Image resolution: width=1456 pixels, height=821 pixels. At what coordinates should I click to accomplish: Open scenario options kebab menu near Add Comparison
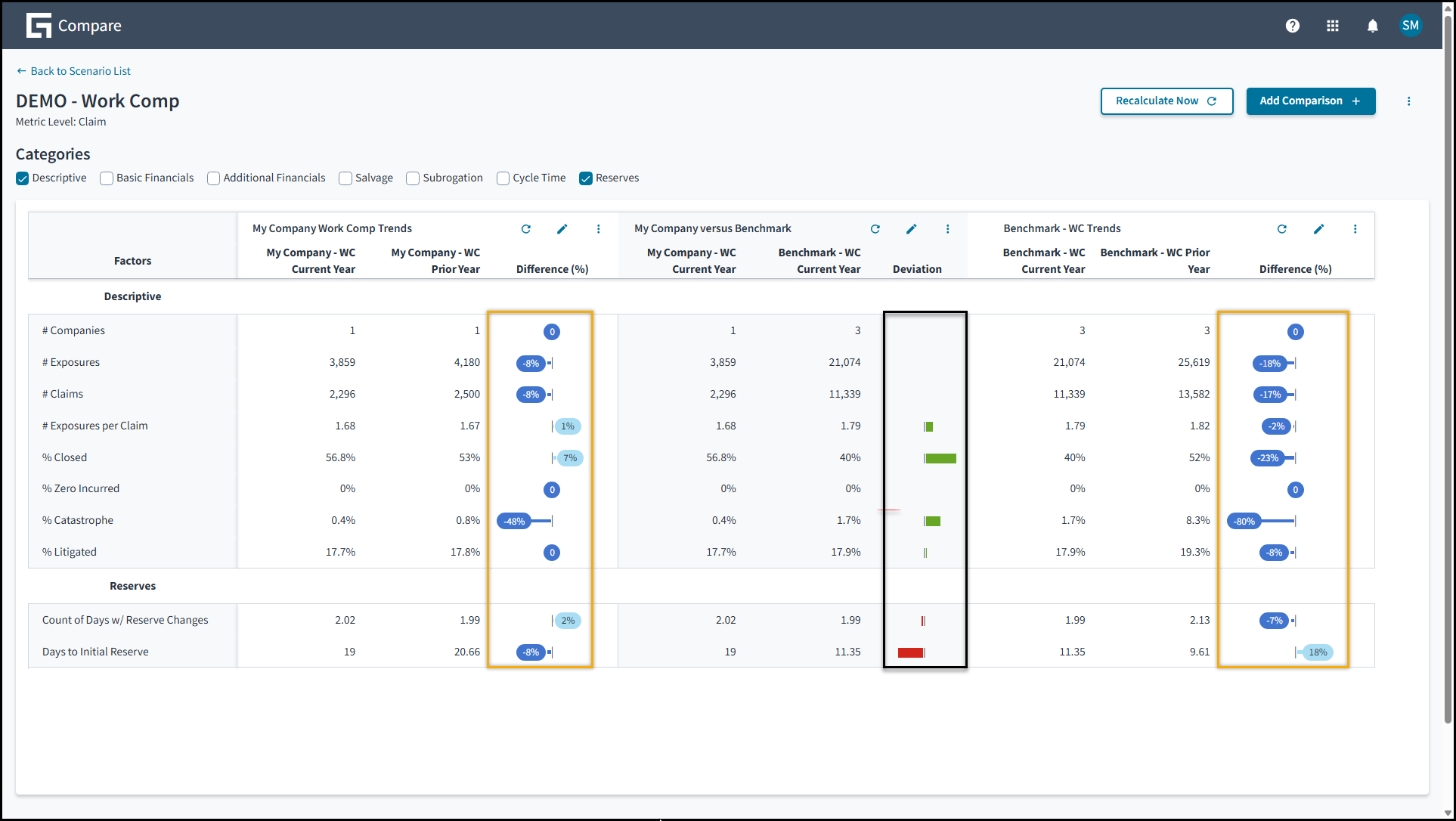(x=1408, y=101)
